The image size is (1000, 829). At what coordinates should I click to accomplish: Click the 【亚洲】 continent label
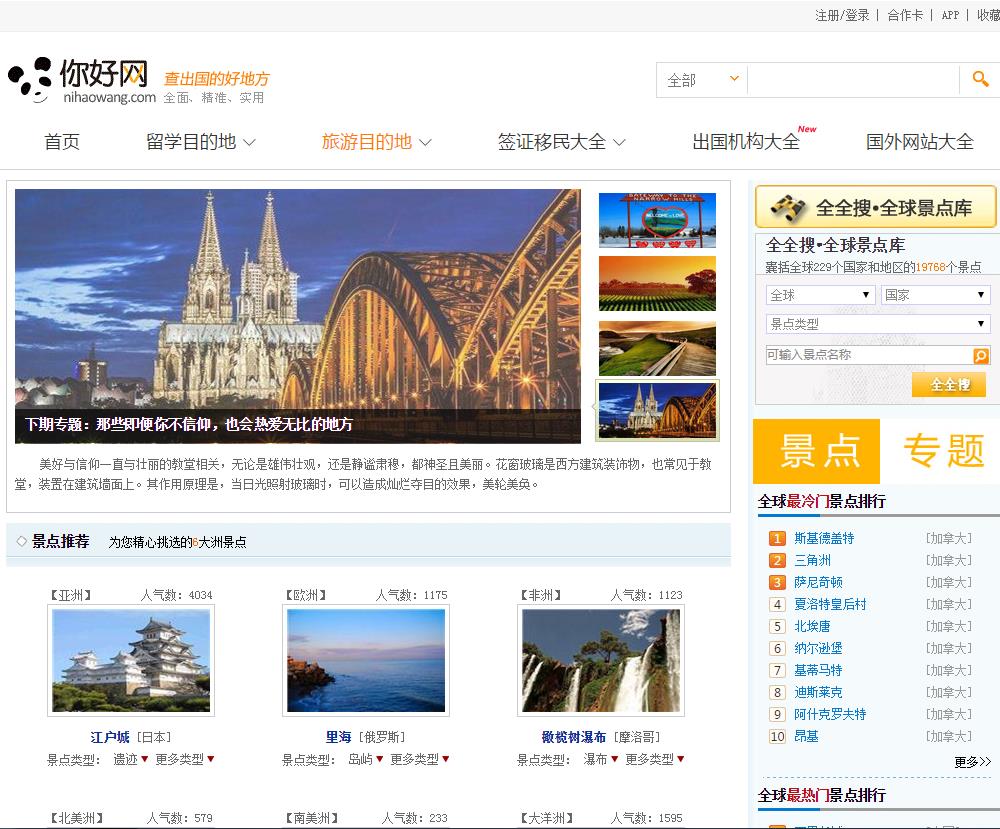coord(71,595)
